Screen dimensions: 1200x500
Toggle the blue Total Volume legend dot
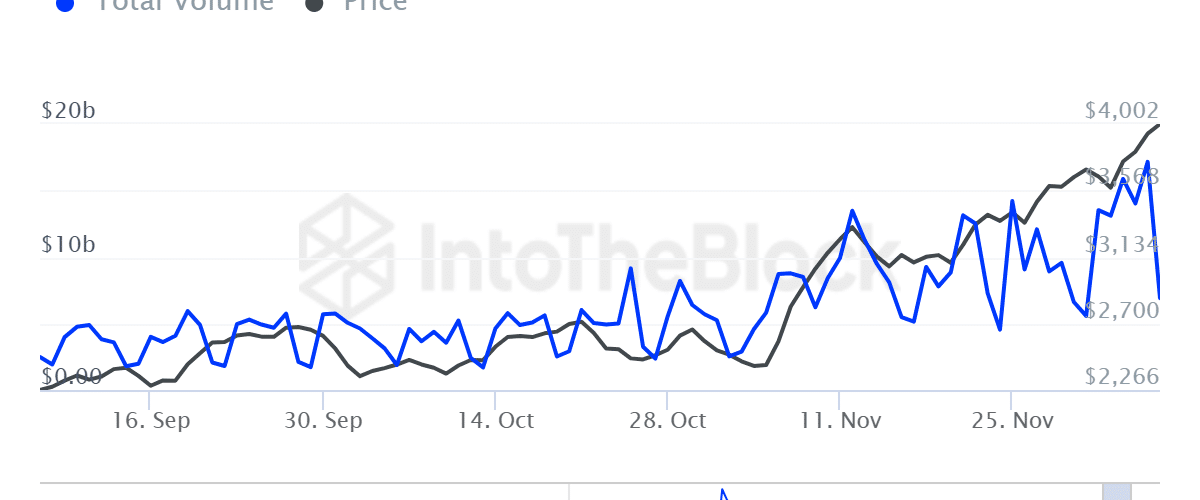pos(65,4)
